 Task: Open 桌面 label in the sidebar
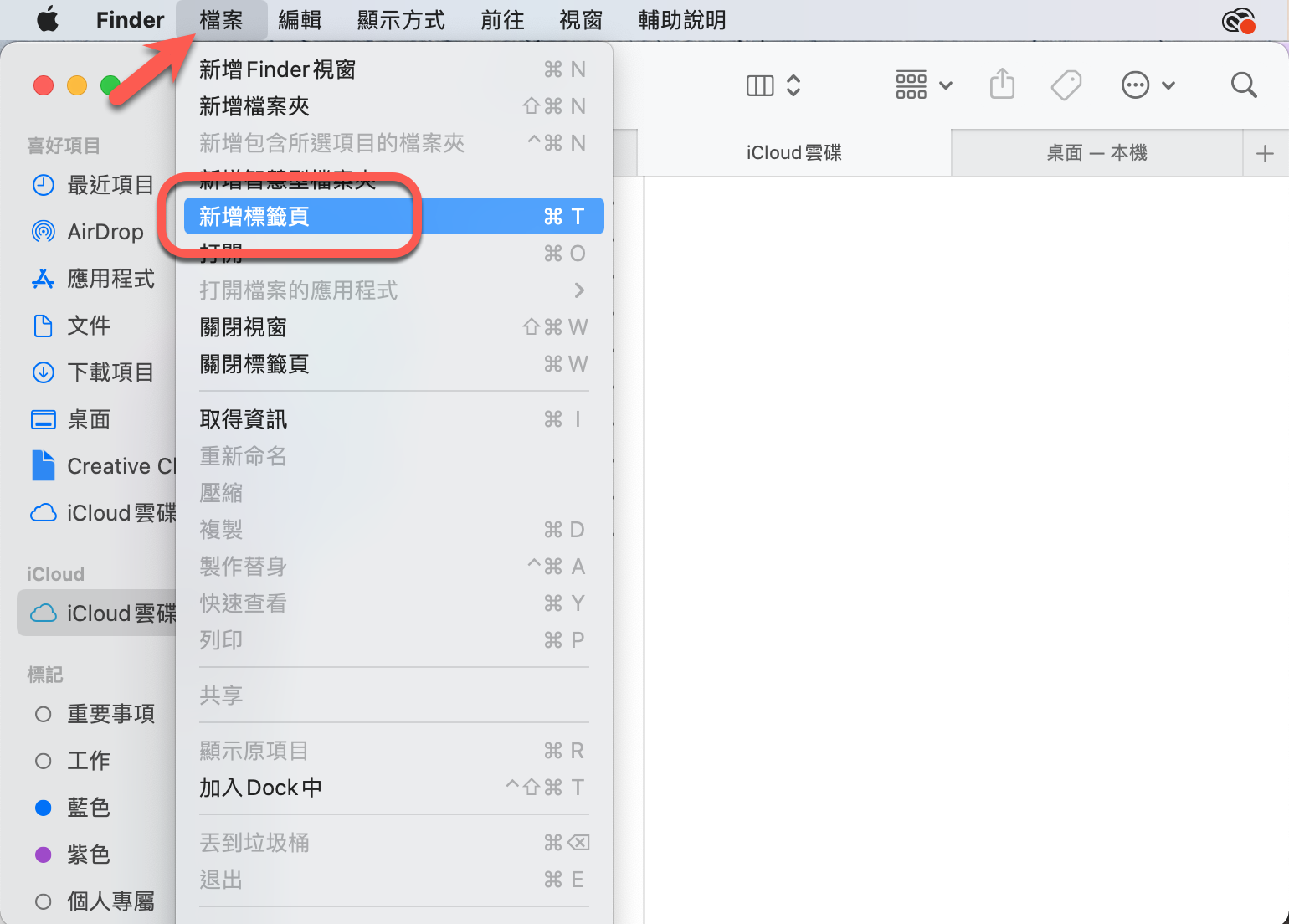point(89,419)
